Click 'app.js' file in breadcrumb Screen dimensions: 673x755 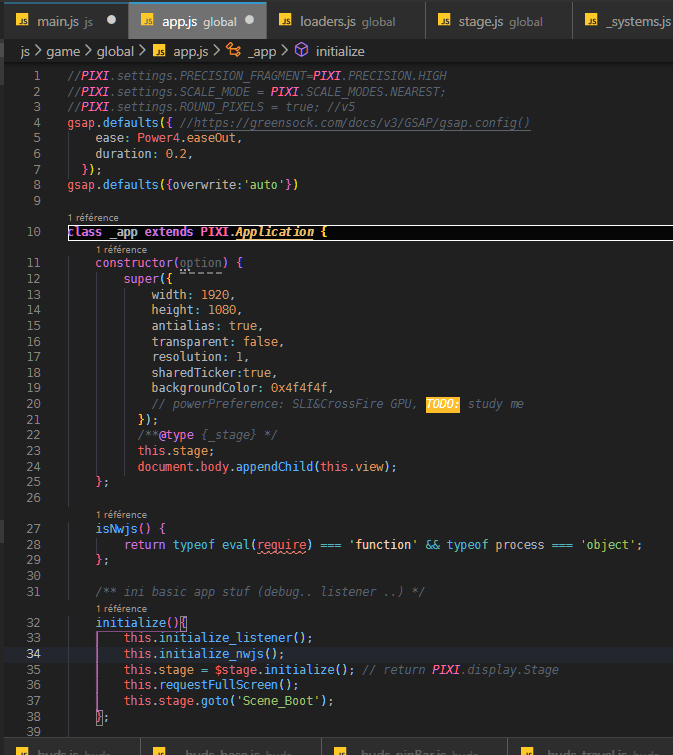point(191,52)
